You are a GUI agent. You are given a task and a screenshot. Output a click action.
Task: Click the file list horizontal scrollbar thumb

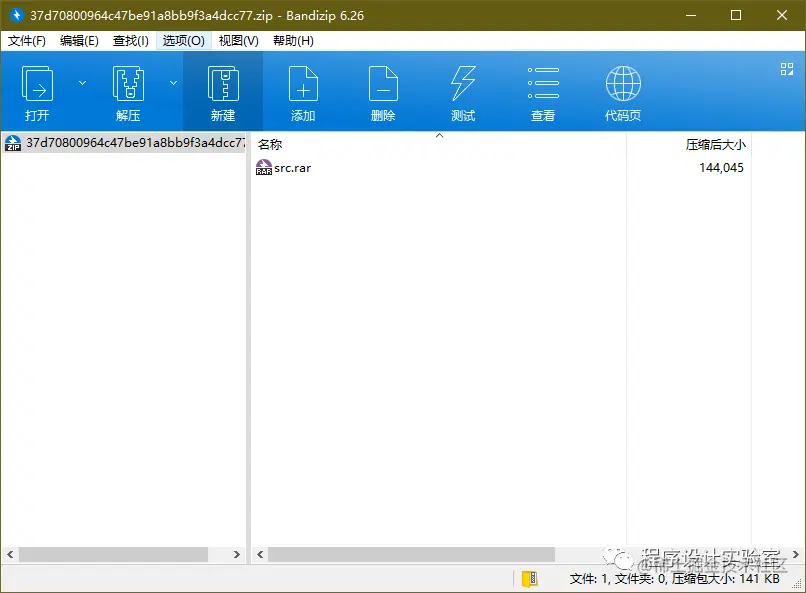(x=411, y=554)
